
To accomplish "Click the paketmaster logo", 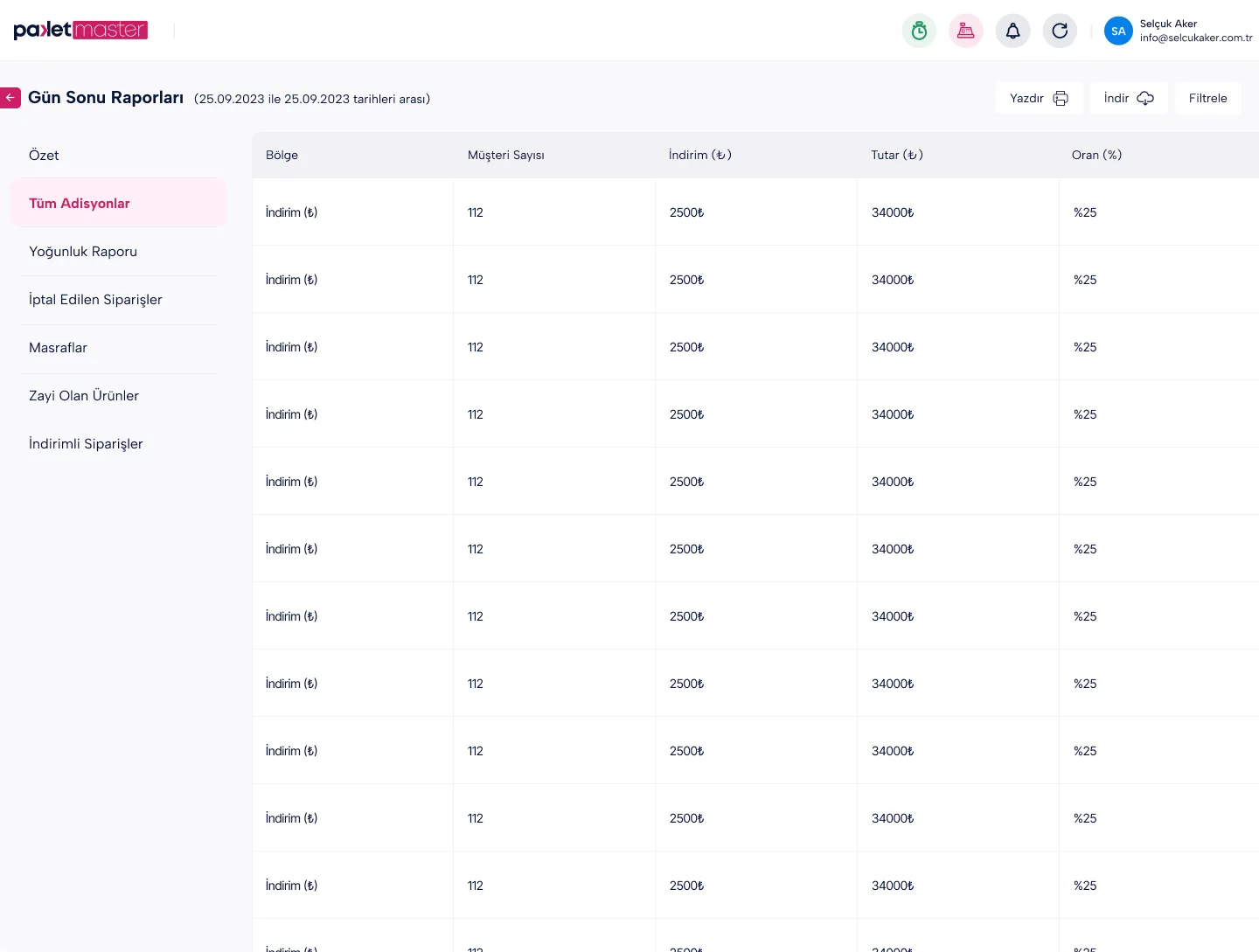I will coord(80,30).
